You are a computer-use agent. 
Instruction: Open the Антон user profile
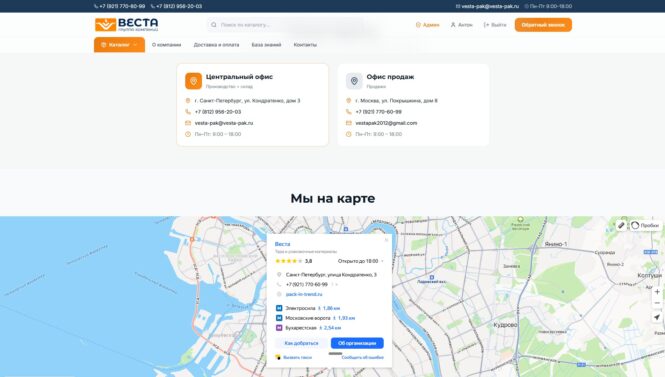(461, 25)
